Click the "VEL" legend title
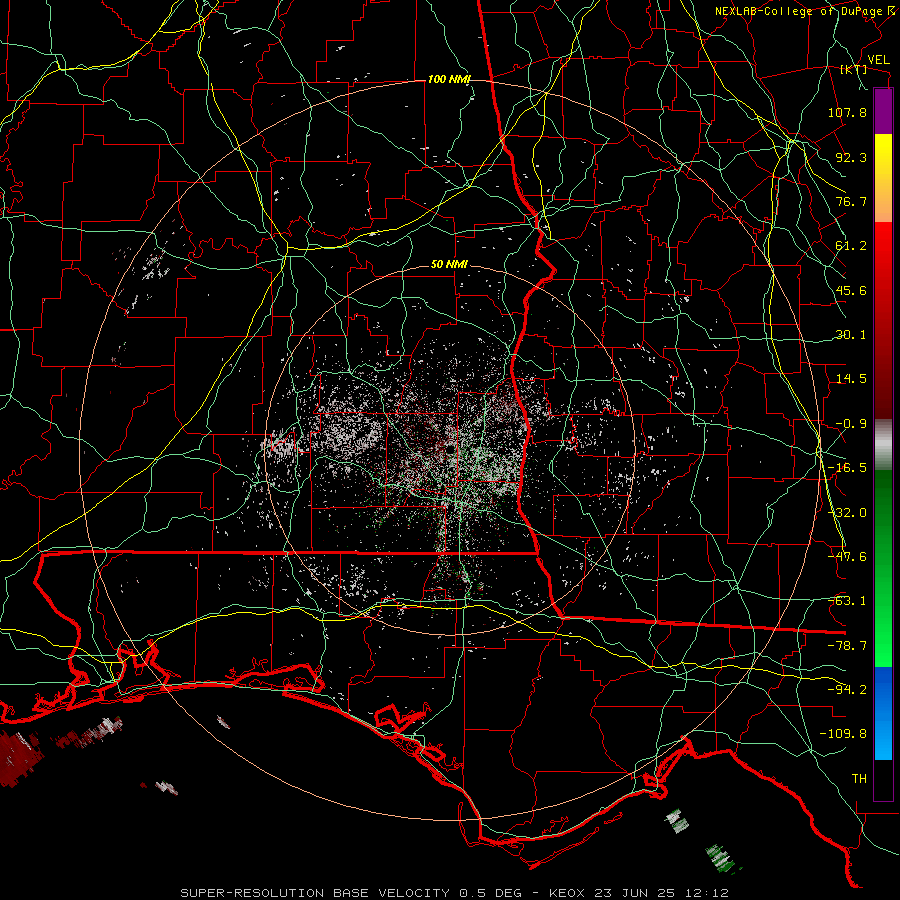This screenshot has height=900, width=900. 879,60
